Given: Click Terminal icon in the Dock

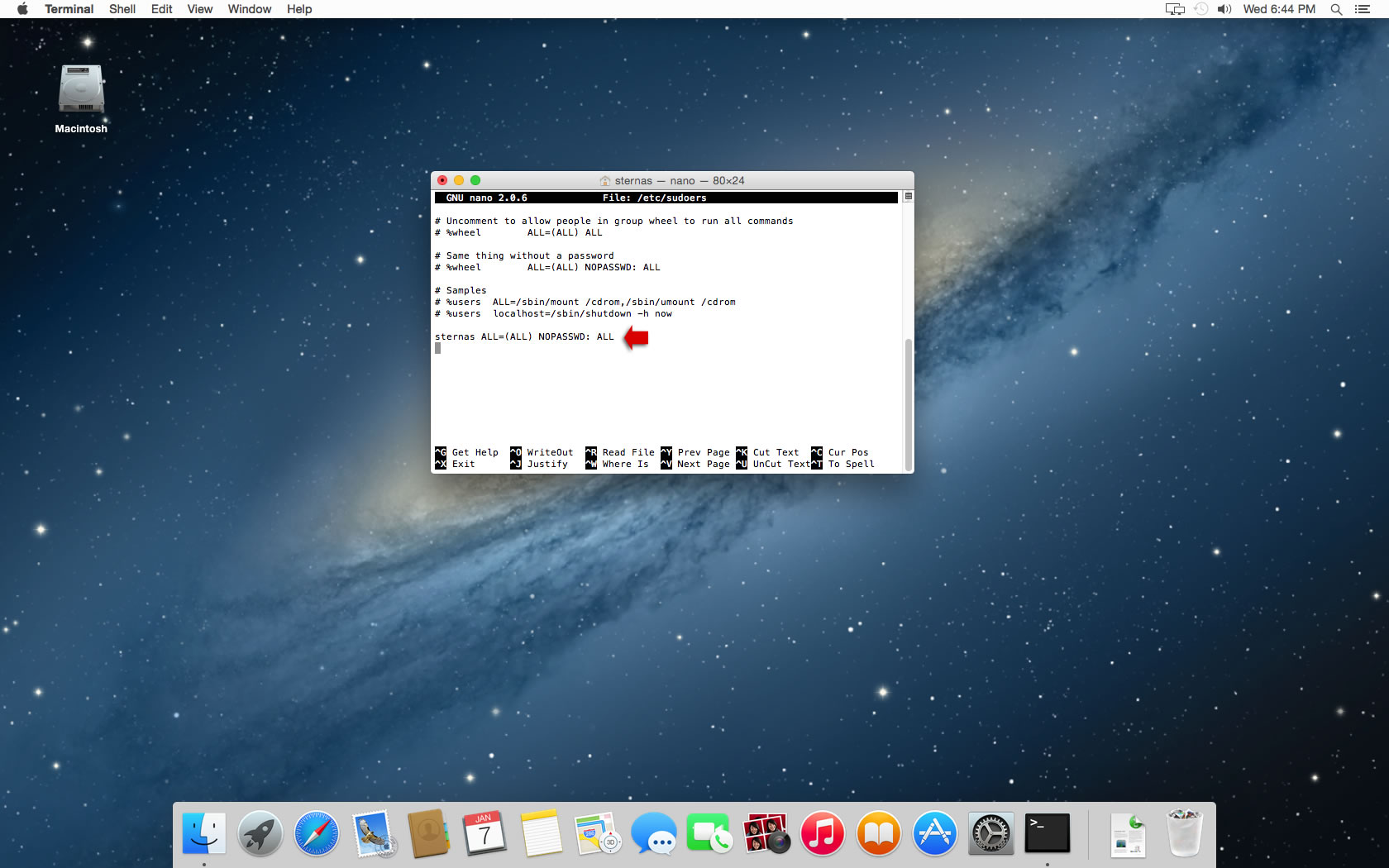Looking at the screenshot, I should coord(1047,833).
